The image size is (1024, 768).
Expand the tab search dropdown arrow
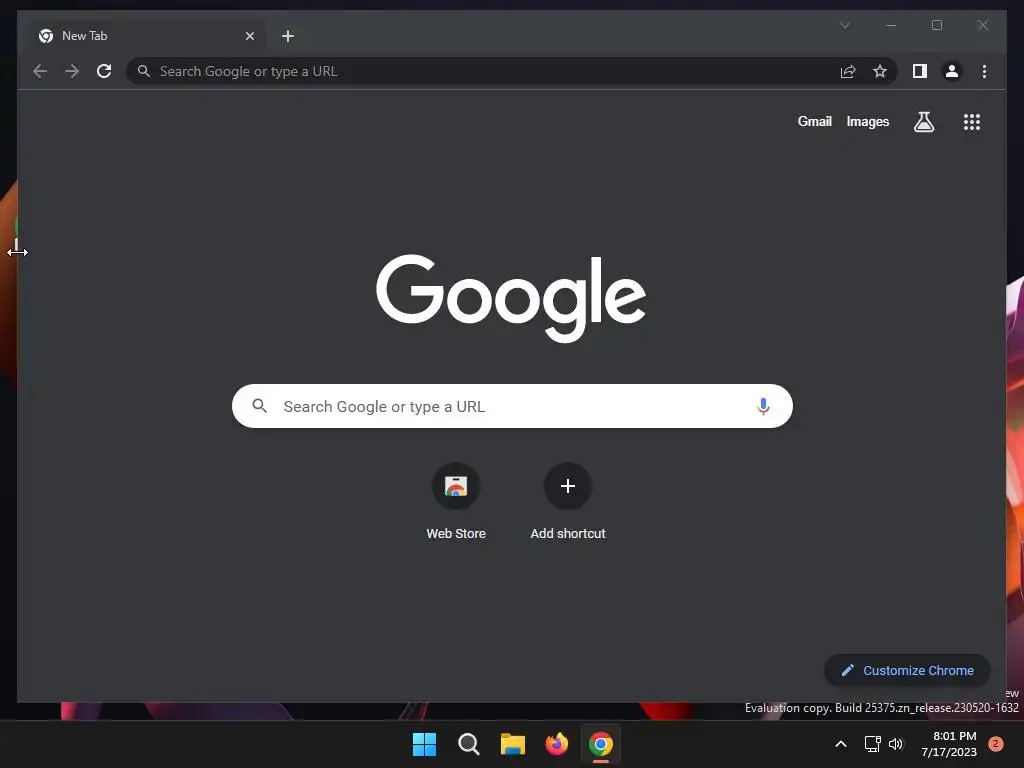(x=844, y=25)
